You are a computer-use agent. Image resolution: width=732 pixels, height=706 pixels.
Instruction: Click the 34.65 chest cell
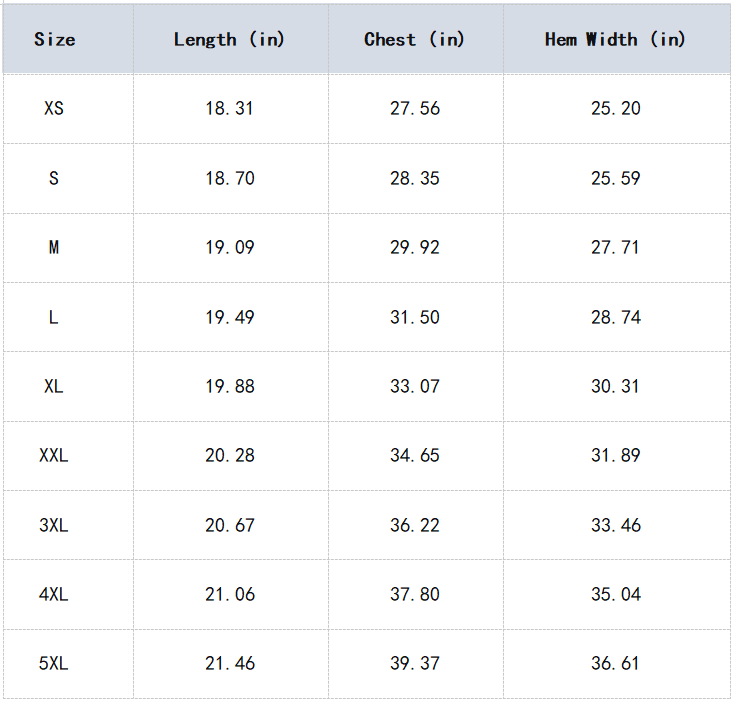[415, 455]
